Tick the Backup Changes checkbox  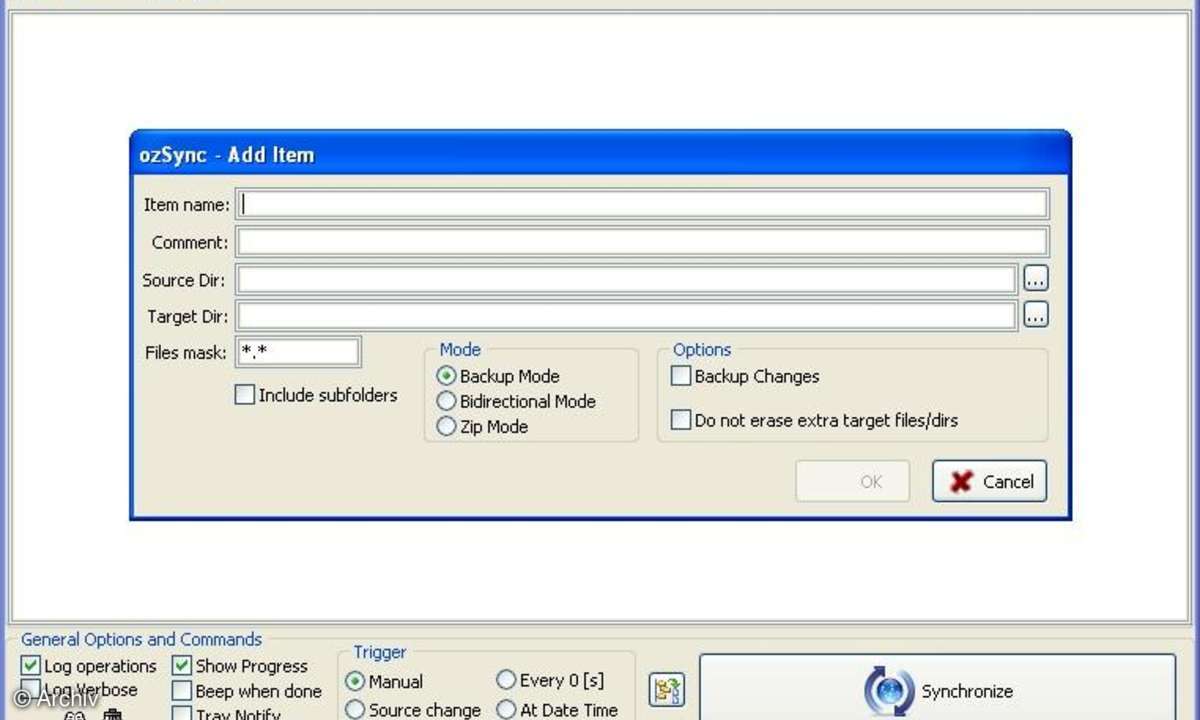[x=681, y=377]
